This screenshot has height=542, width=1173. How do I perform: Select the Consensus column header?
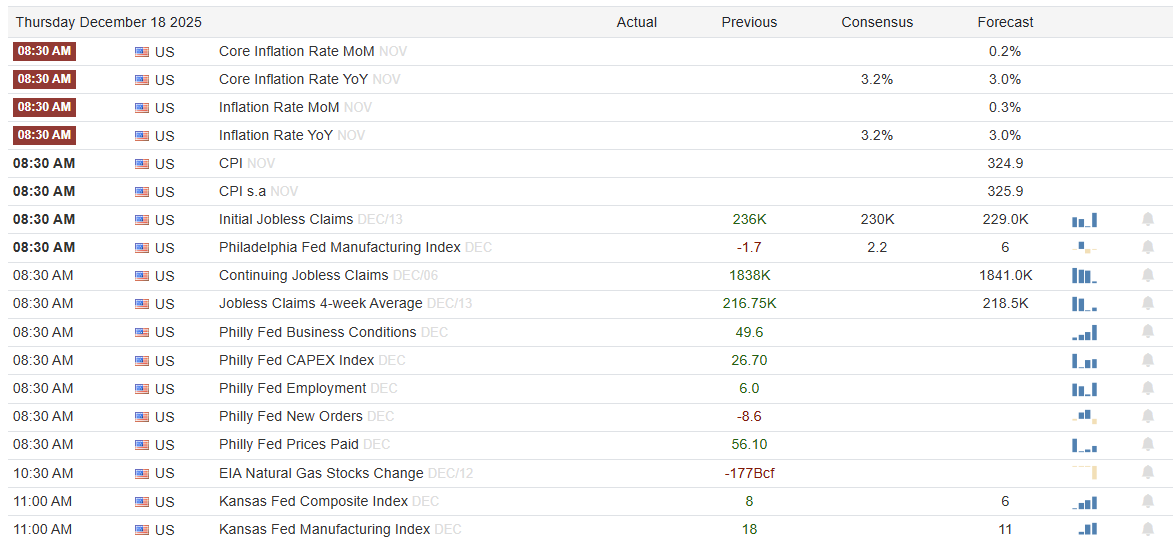tap(877, 22)
